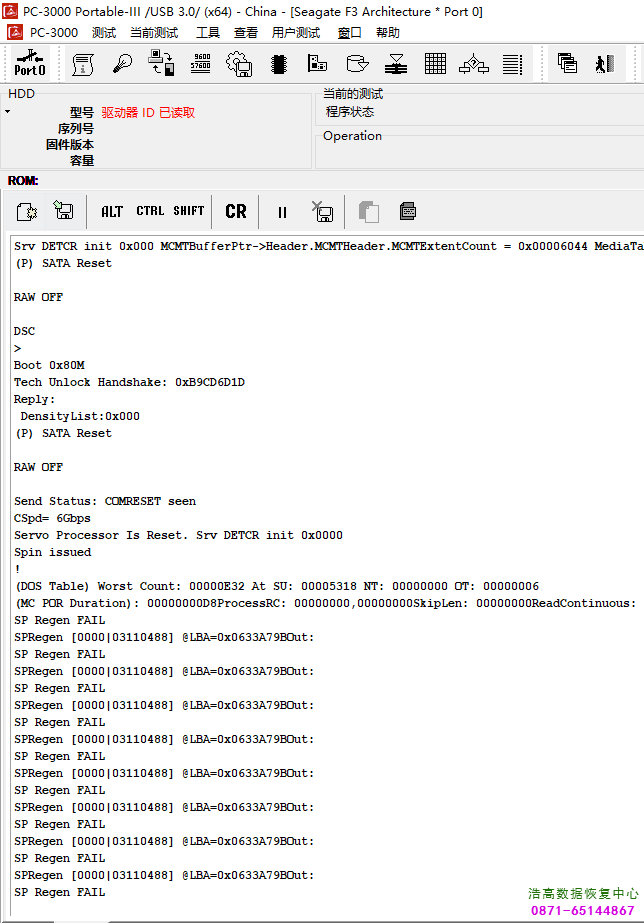
Task: Click the 'Tech Unlock Handshake' terminal line
Action: coord(129,382)
